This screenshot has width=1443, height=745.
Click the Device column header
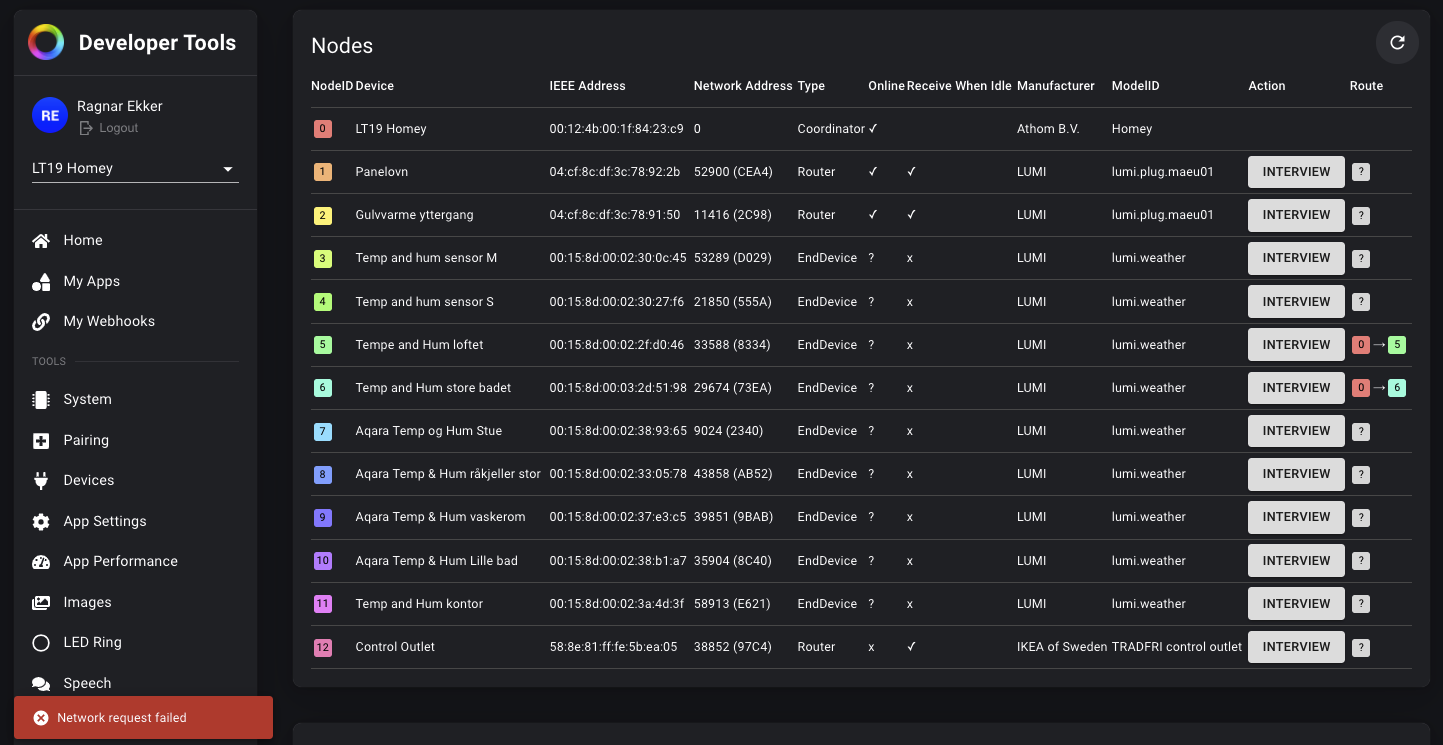tap(375, 86)
